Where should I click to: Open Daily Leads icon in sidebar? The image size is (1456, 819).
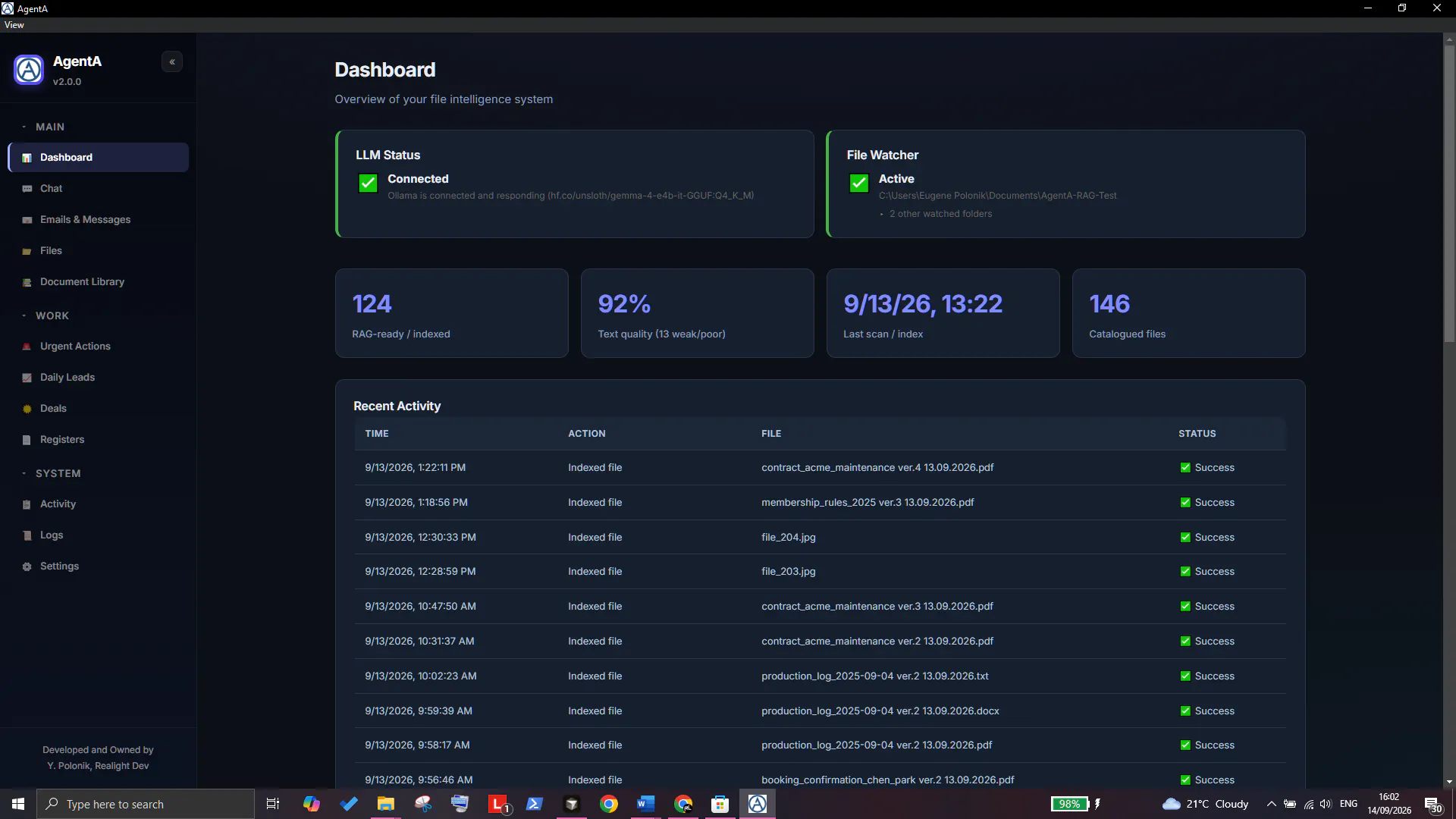click(27, 378)
